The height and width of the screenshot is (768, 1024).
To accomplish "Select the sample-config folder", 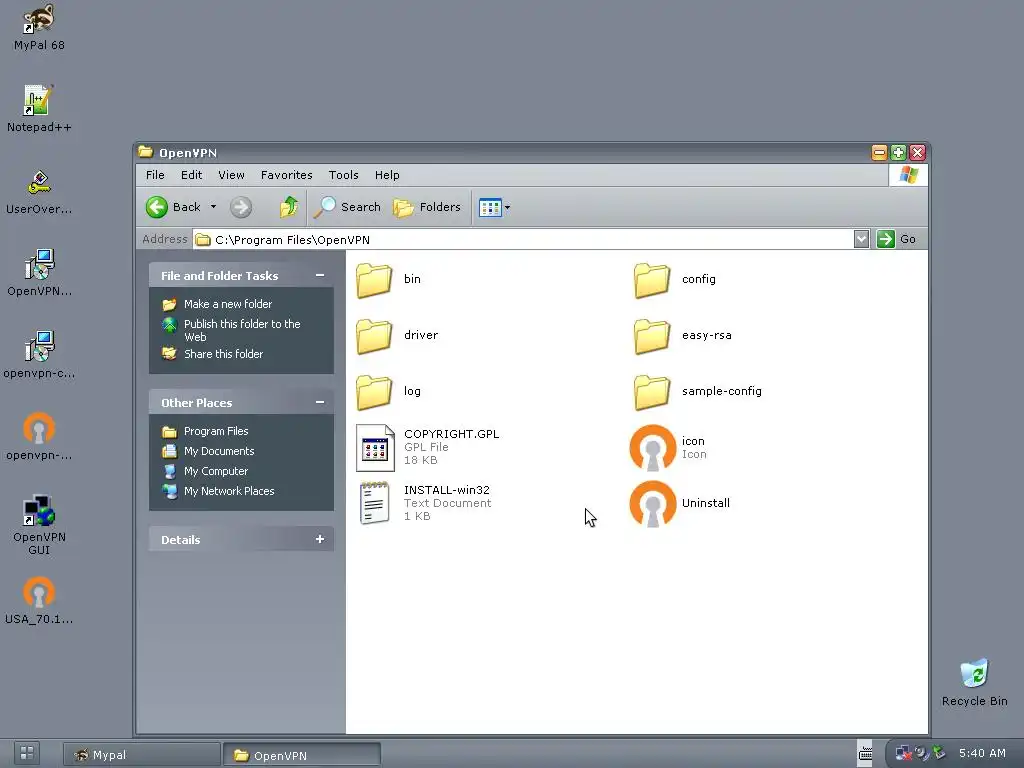I will click(x=697, y=392).
